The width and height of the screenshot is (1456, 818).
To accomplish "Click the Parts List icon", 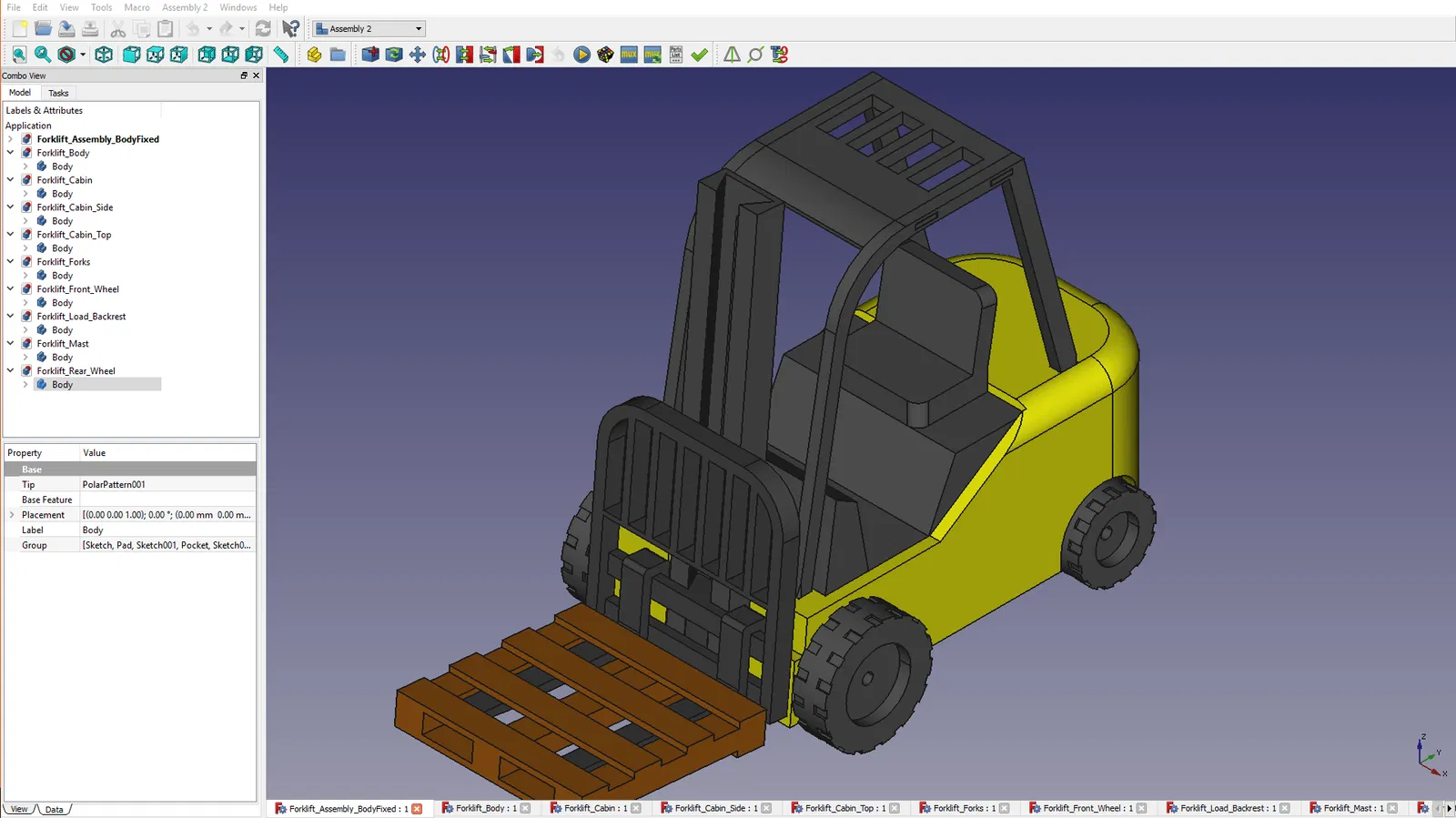I will 676,55.
